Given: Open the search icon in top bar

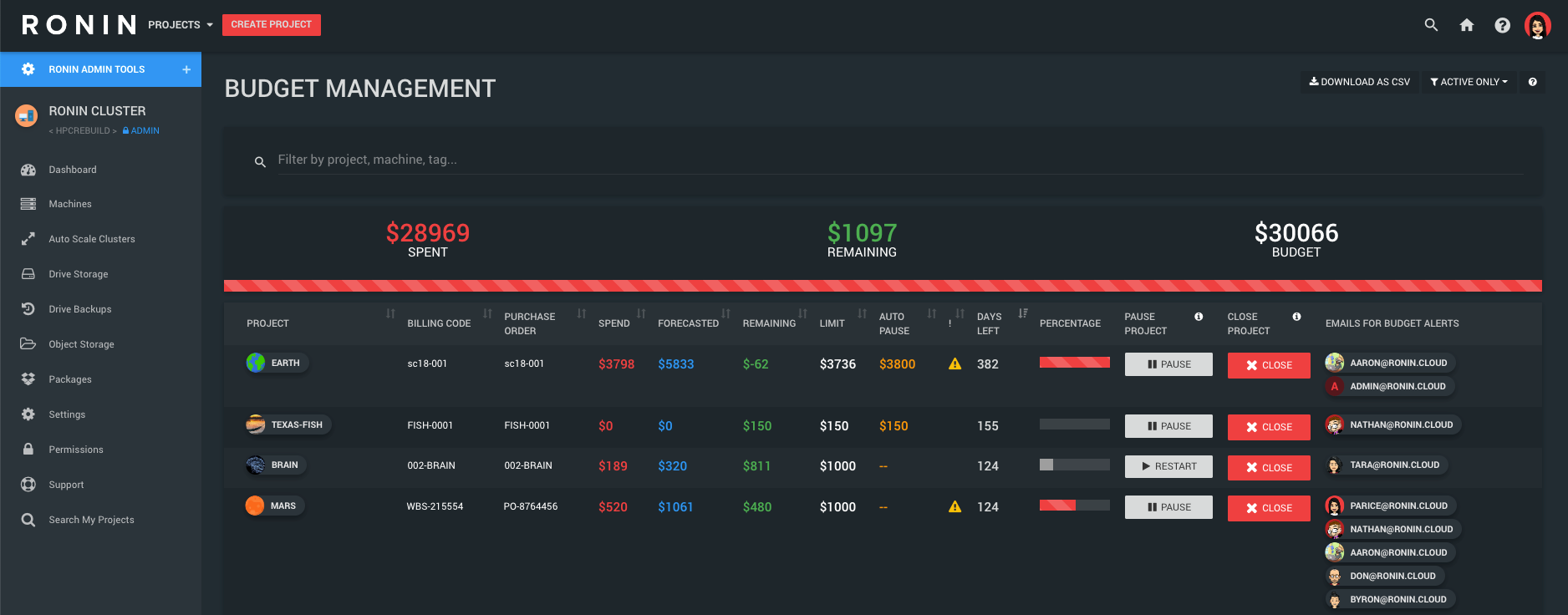Looking at the screenshot, I should [x=1431, y=25].
